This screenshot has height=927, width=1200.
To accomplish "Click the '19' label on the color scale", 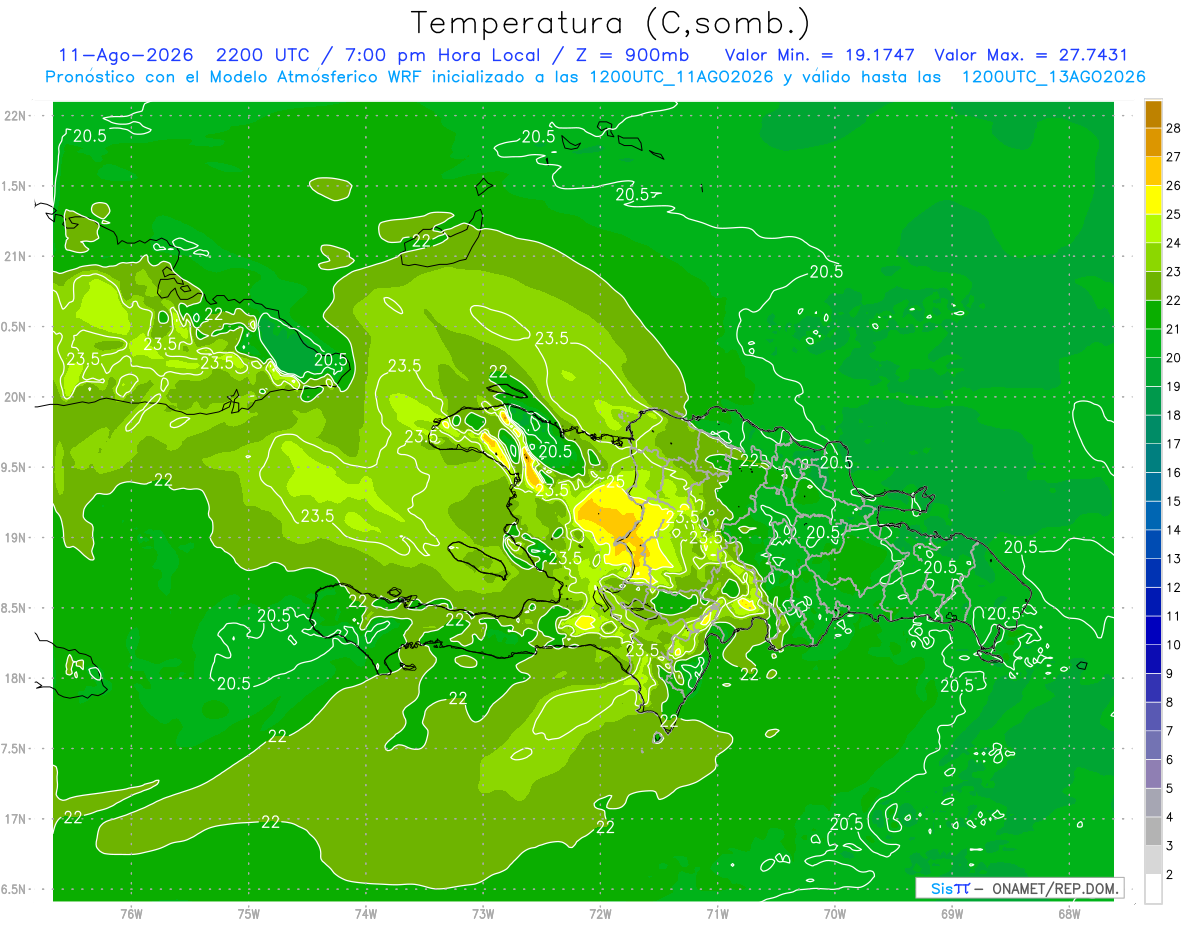I will pyautogui.click(x=1173, y=386).
